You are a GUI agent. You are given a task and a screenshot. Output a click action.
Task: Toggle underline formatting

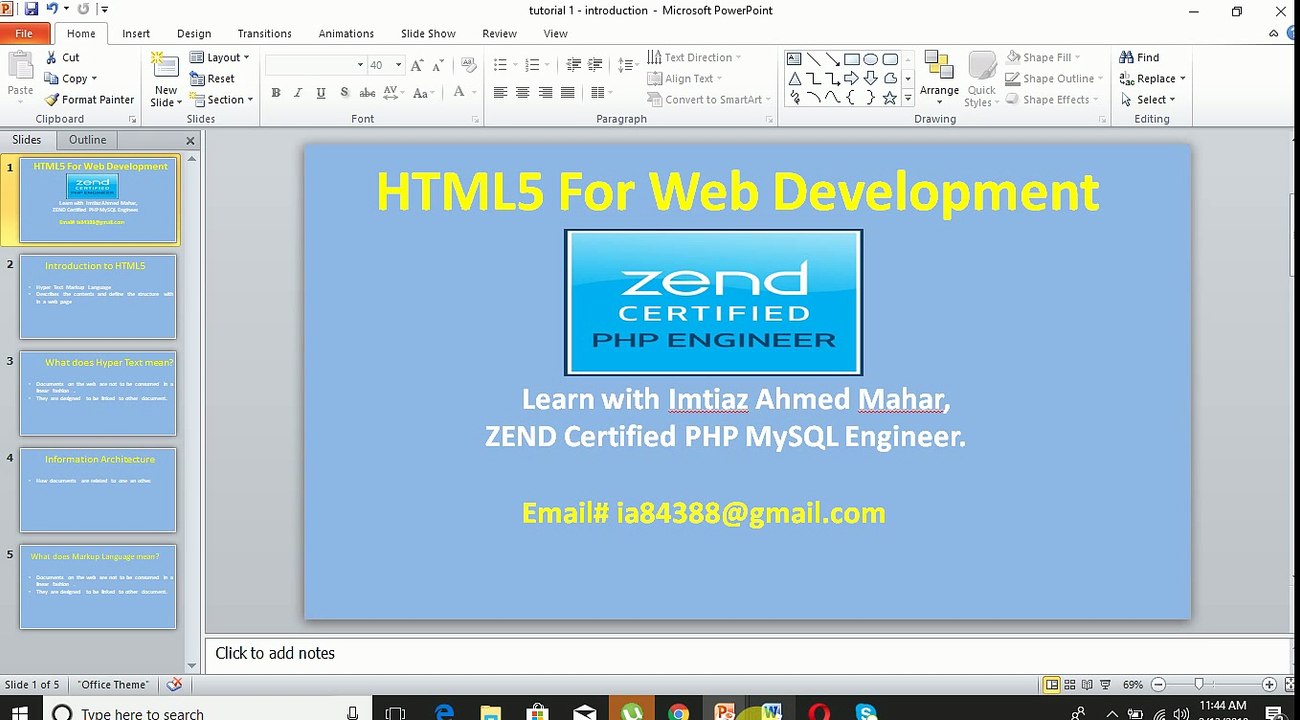321,93
